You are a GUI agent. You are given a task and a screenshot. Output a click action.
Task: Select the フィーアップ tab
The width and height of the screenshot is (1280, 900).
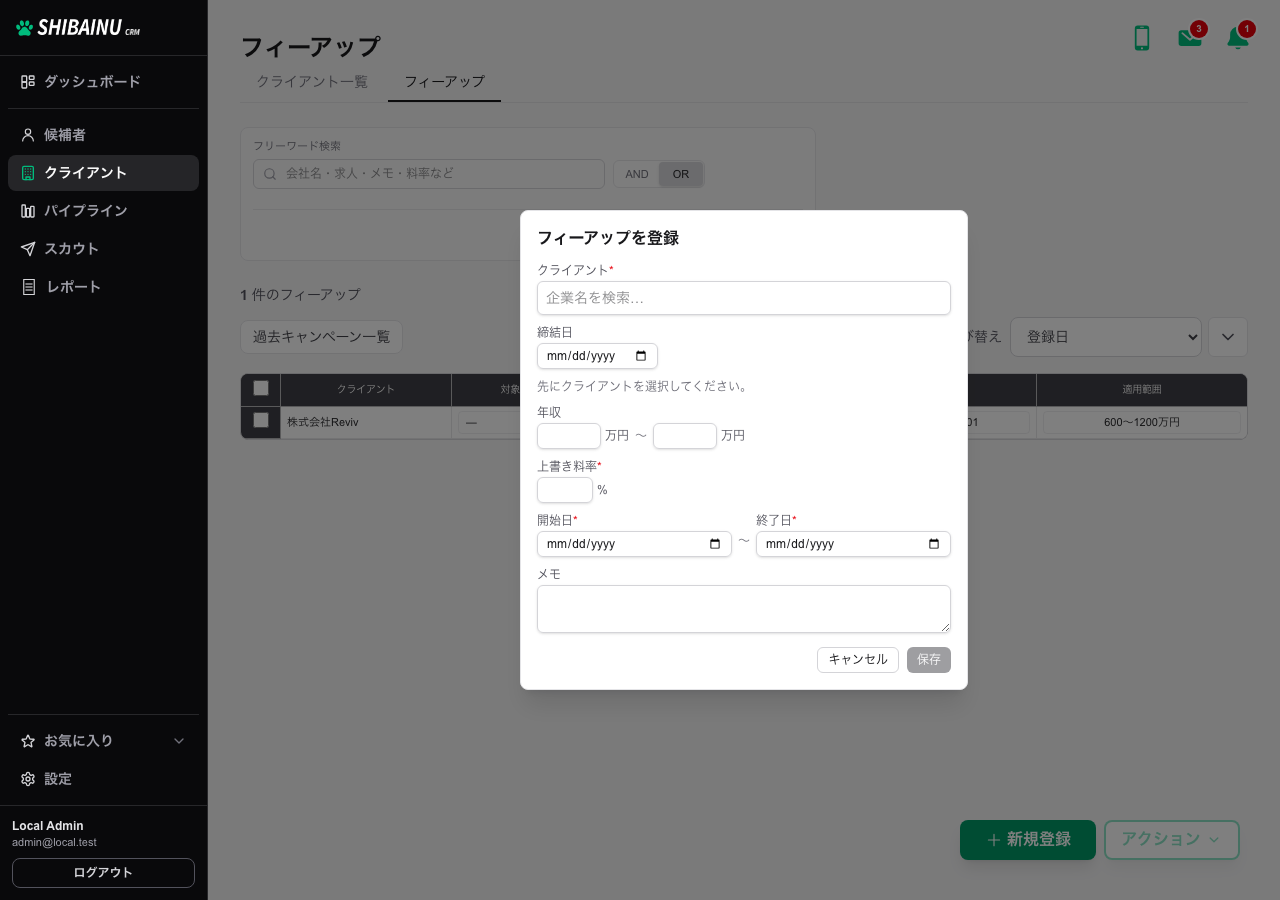click(x=444, y=82)
